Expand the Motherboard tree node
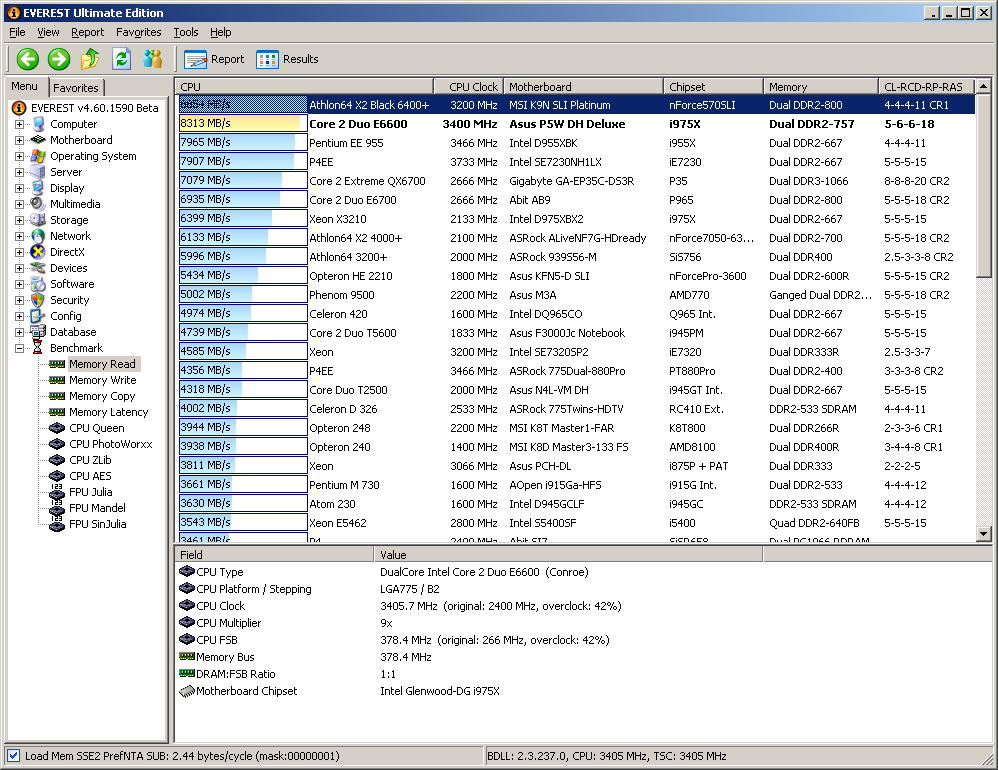Viewport: 998px width, 770px height. point(19,140)
